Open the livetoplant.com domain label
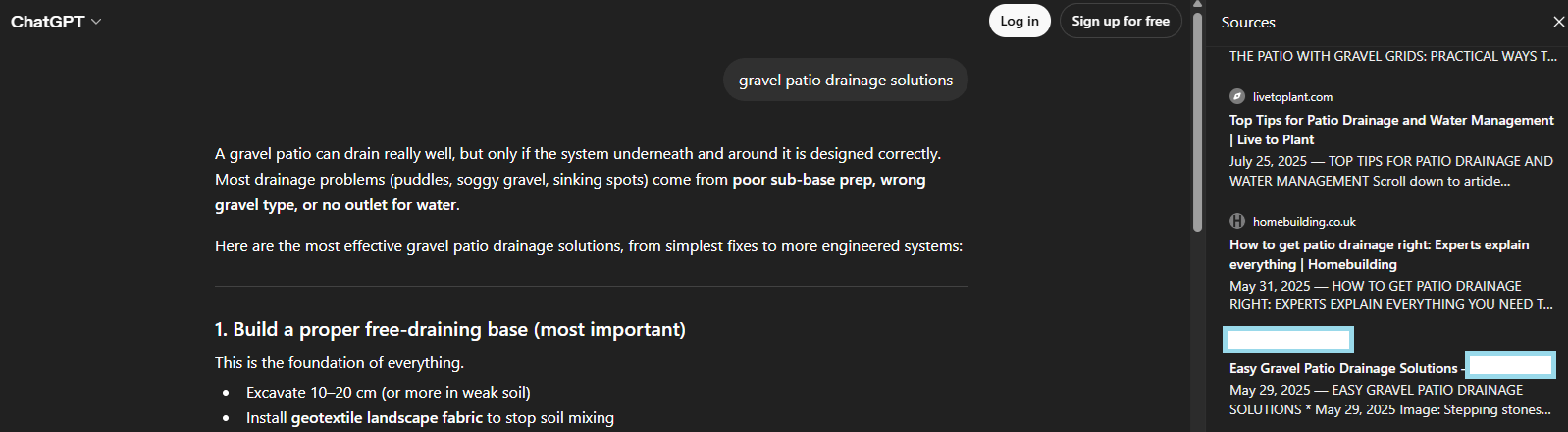Viewport: 1568px width, 432px height. pyautogui.click(x=1292, y=97)
